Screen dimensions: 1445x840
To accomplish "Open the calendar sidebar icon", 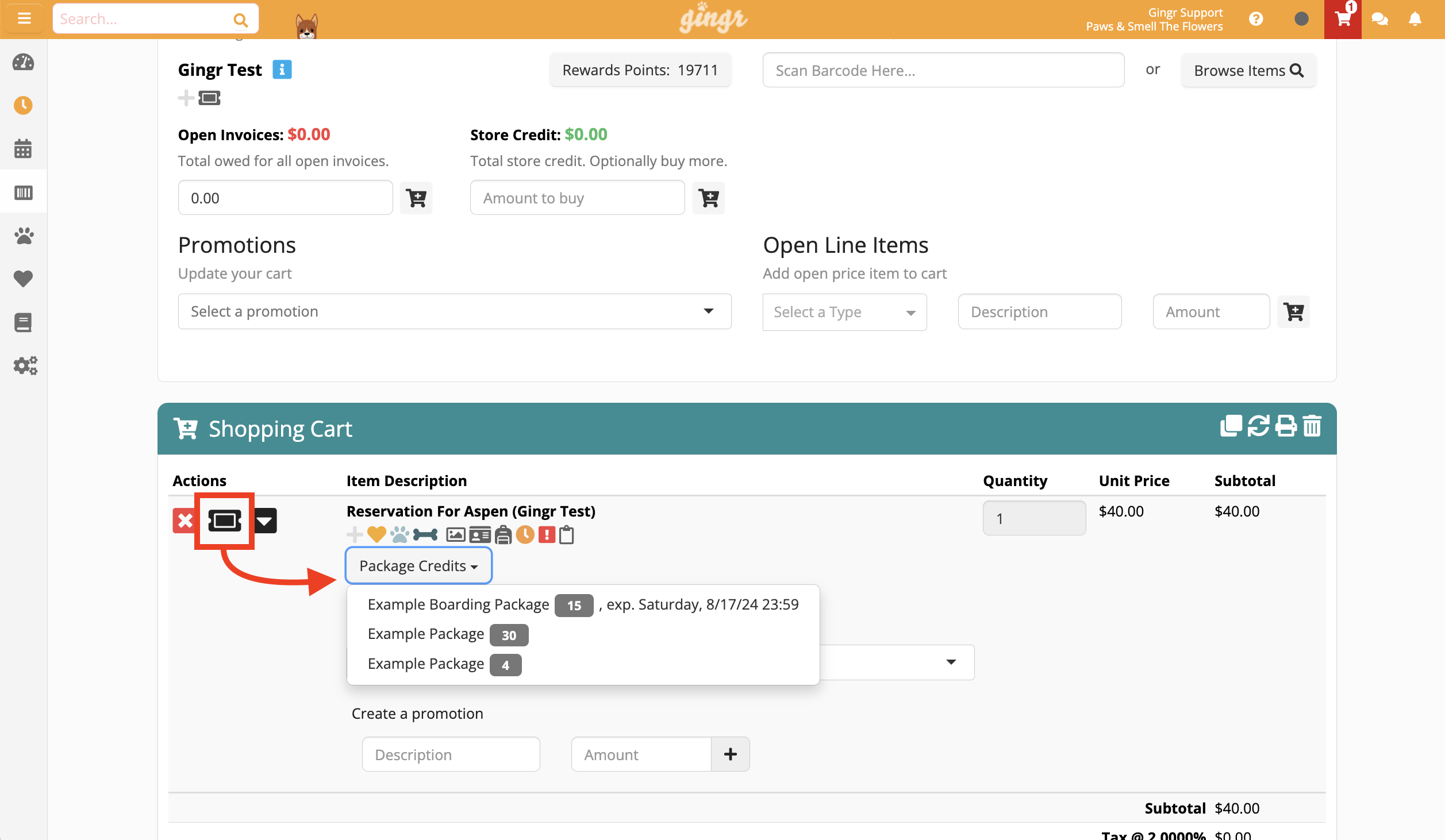I will (23, 148).
